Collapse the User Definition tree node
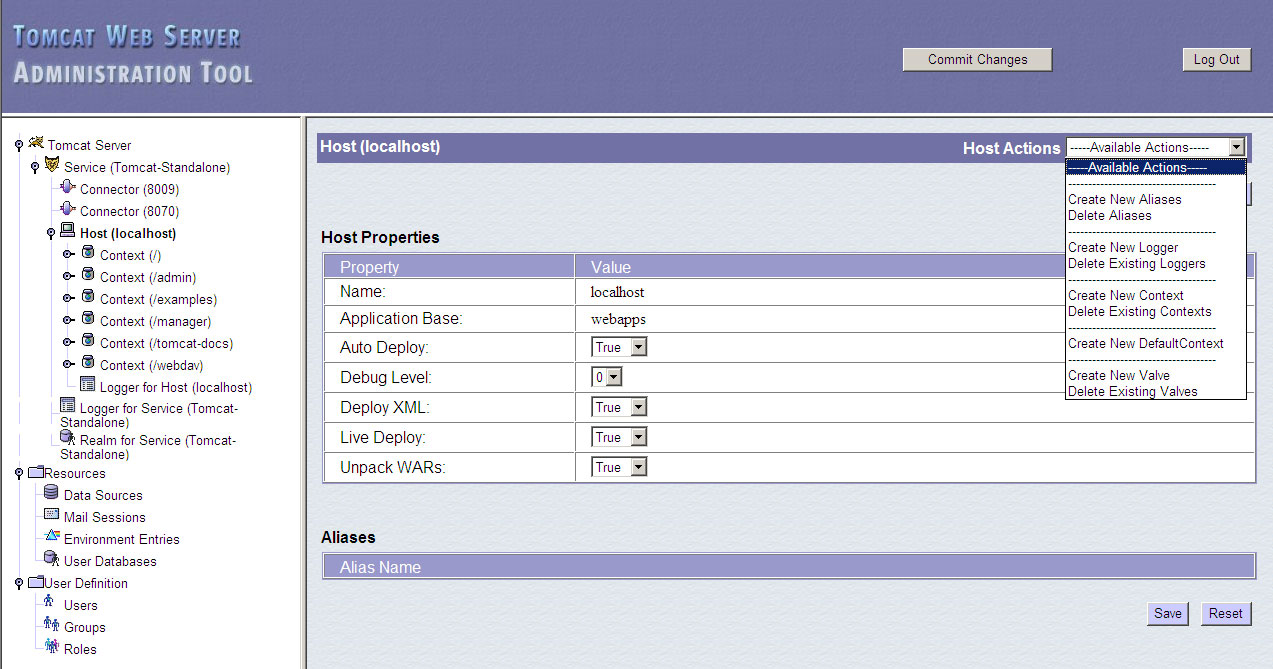 (x=19, y=584)
